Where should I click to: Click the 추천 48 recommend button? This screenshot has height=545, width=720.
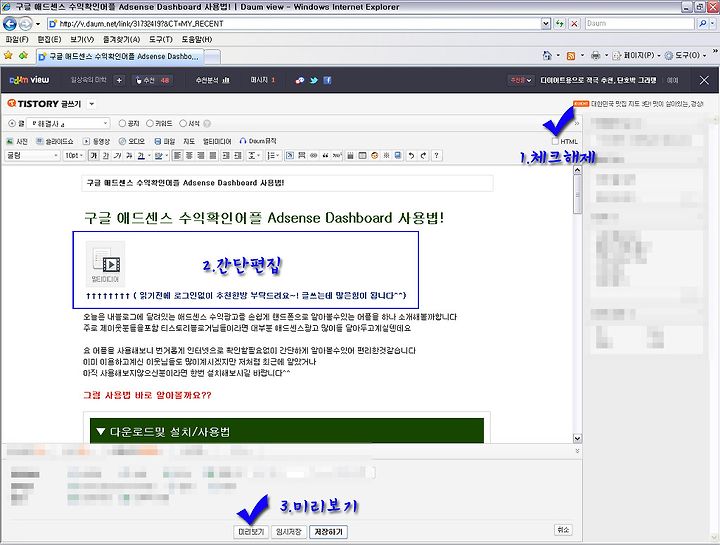click(x=152, y=80)
